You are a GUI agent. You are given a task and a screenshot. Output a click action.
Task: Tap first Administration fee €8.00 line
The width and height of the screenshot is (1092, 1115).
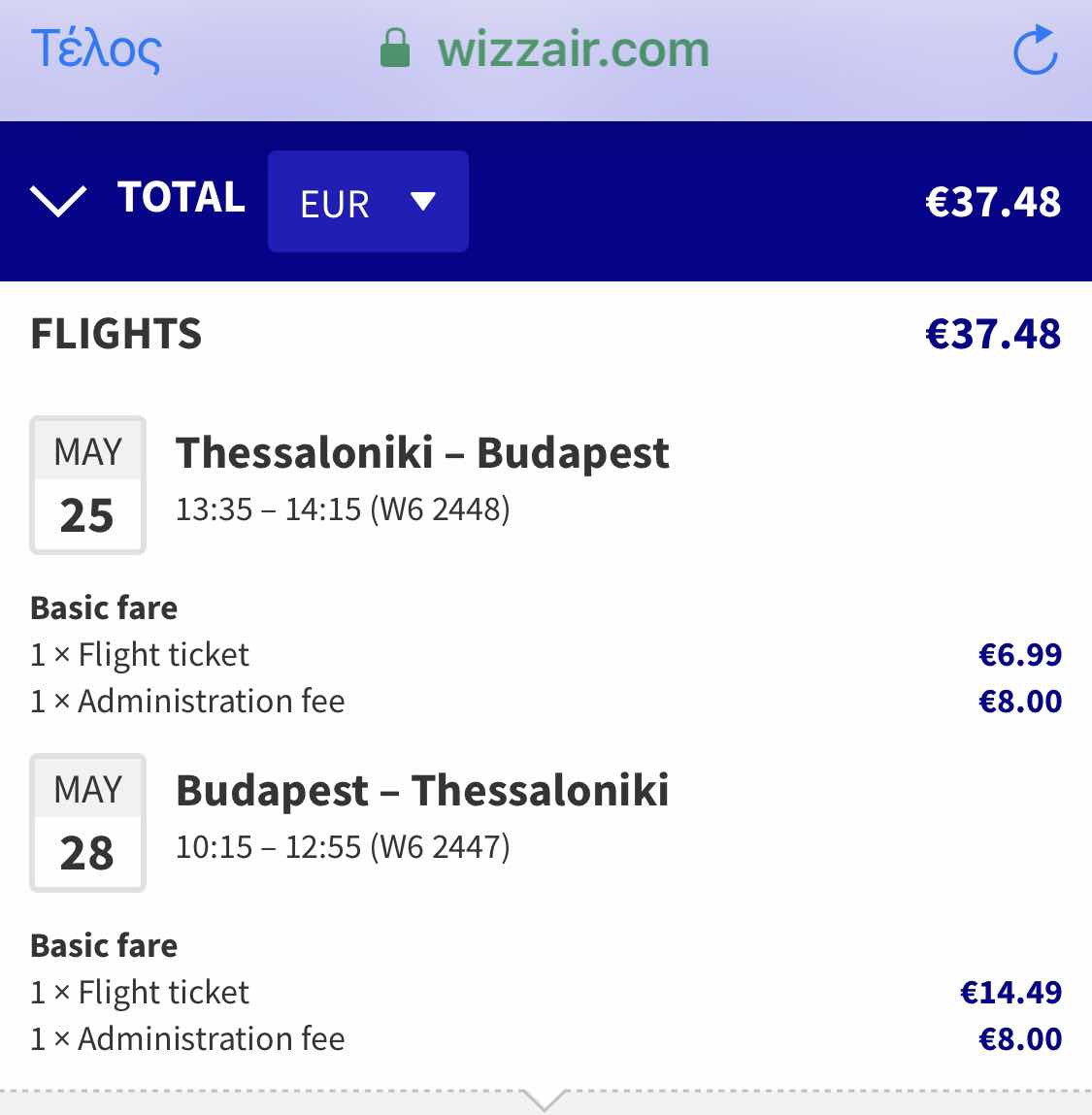pyautogui.click(x=546, y=702)
